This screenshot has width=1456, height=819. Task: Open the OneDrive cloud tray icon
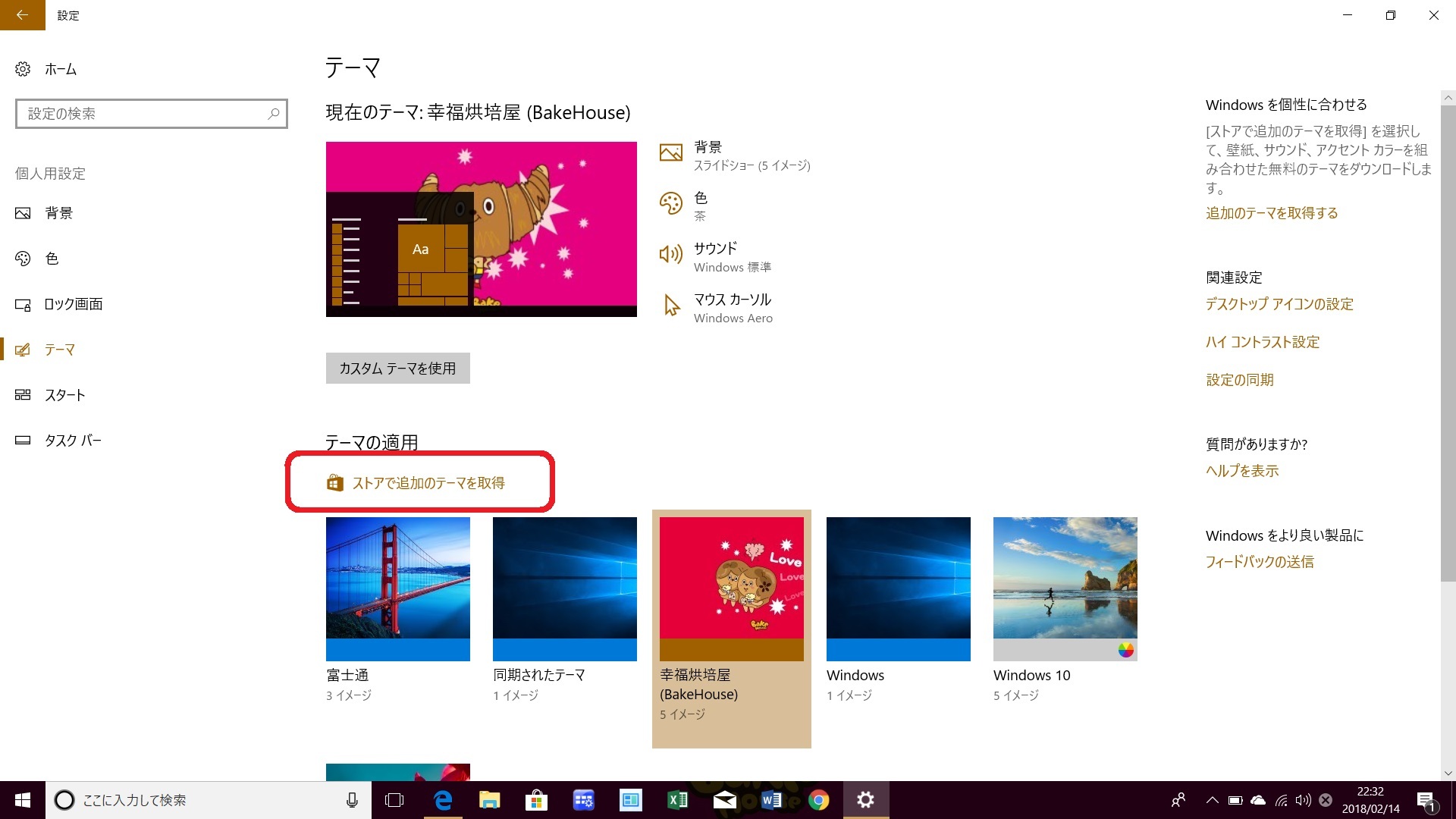point(1258,800)
